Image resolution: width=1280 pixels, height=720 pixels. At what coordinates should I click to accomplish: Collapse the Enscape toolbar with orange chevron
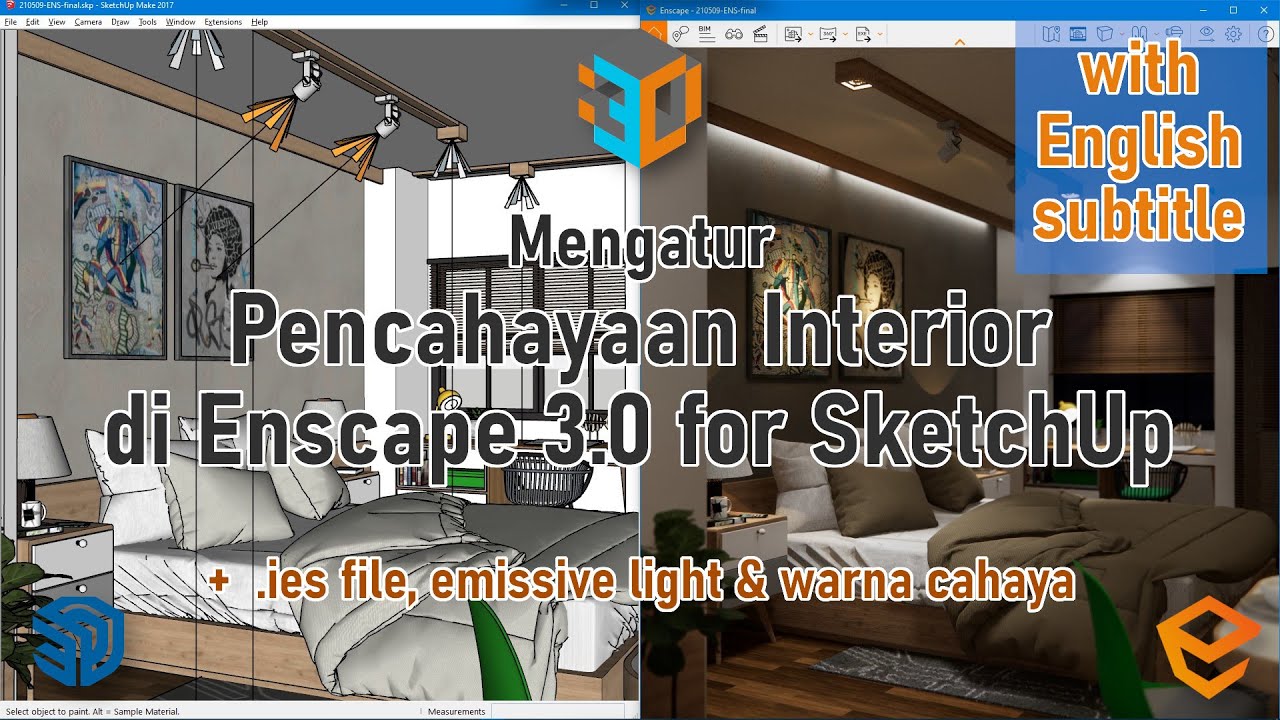[960, 43]
